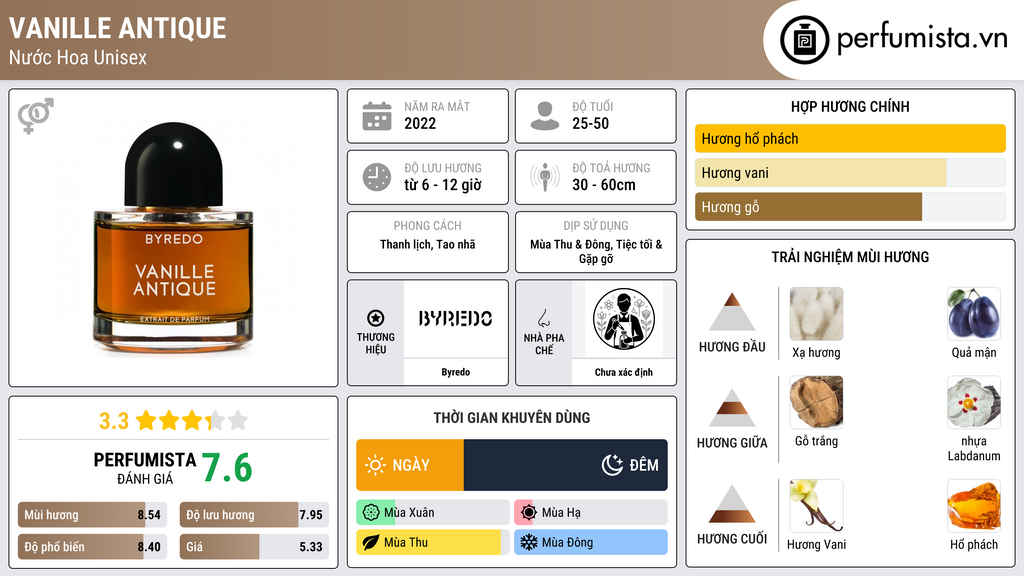
Task: Click the sillage icon beside Độ toả hương
Action: tap(545, 177)
